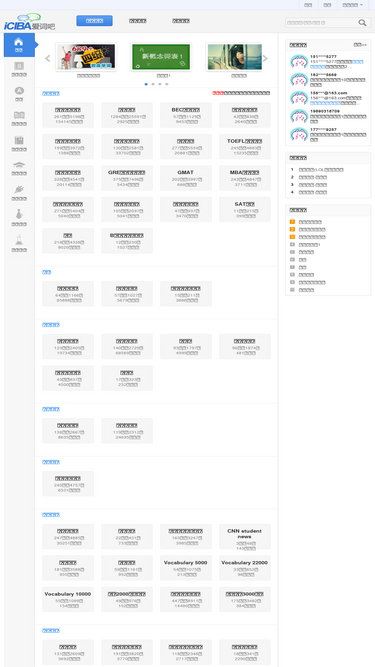Open the Vocabulary 10000 card
This screenshot has height=667, width=375.
pyautogui.click(x=68, y=599)
